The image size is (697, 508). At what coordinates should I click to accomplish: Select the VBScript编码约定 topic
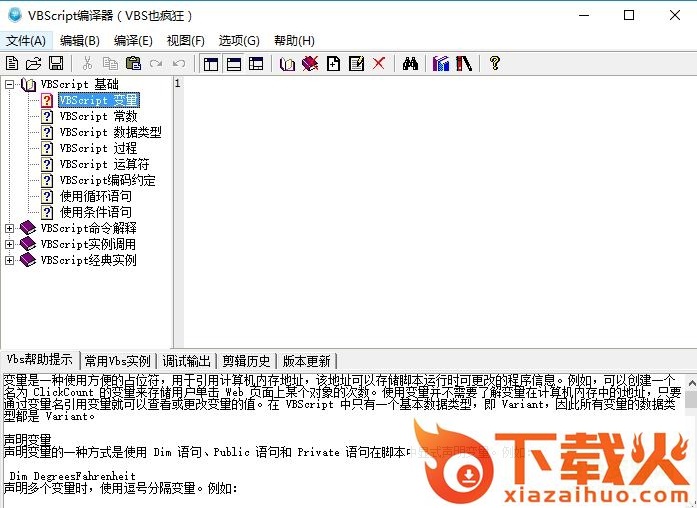pyautogui.click(x=108, y=180)
